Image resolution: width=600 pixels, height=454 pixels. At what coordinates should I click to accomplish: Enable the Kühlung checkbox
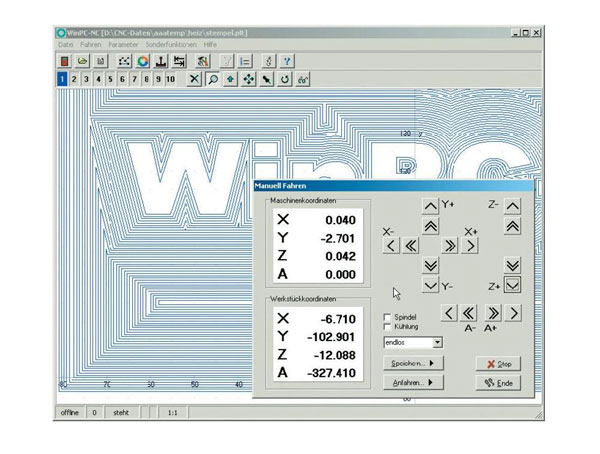388,327
